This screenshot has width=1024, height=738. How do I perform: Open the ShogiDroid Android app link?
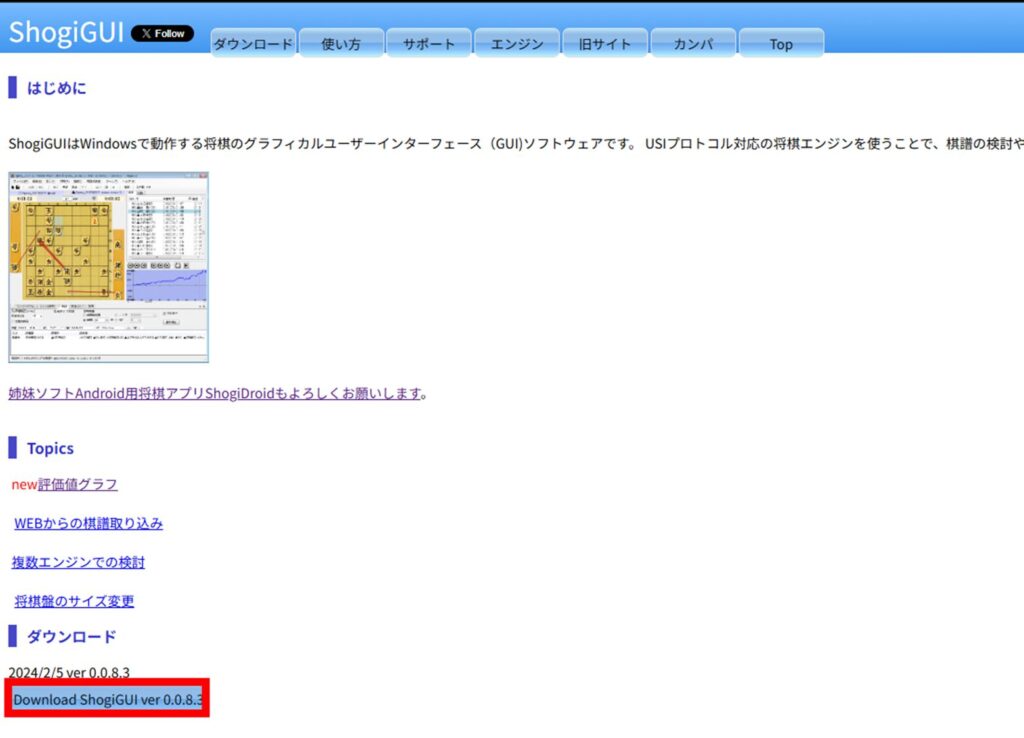click(213, 392)
